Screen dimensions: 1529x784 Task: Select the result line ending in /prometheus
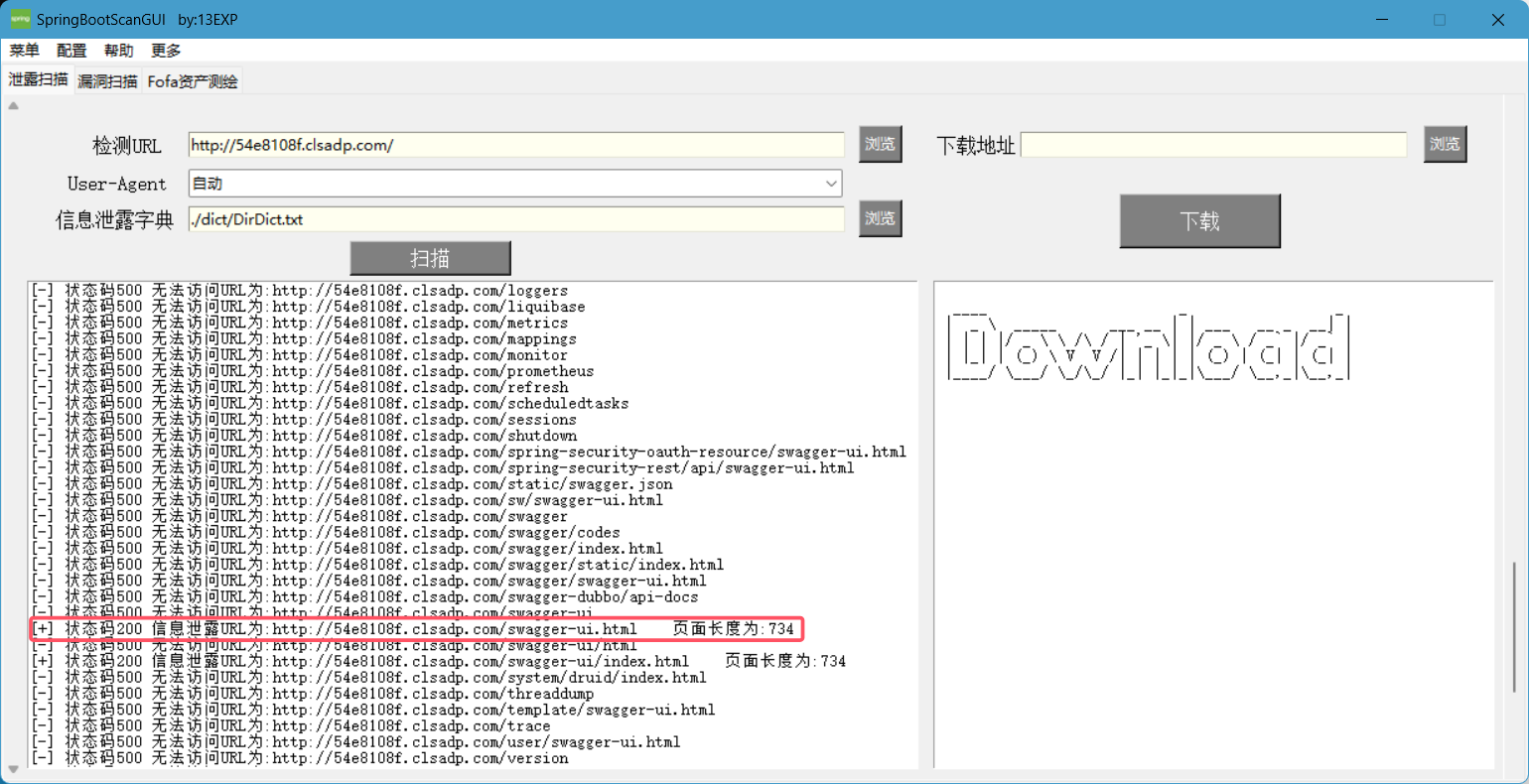pos(313,371)
